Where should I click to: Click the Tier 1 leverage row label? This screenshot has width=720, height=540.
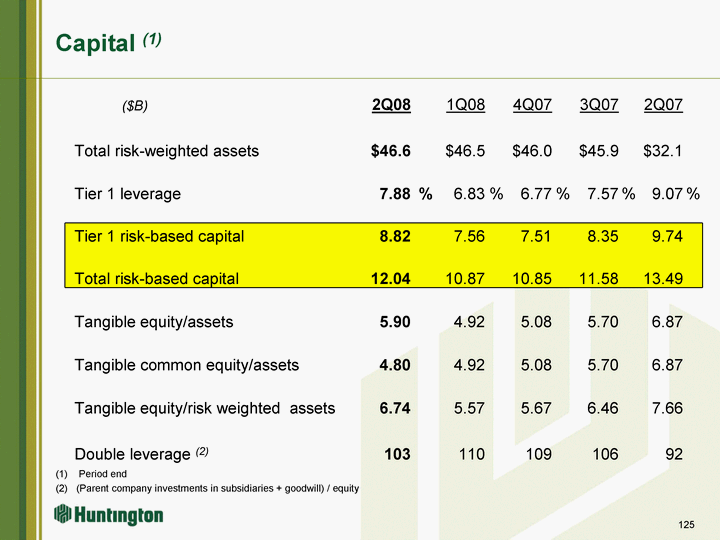pyautogui.click(x=127, y=194)
